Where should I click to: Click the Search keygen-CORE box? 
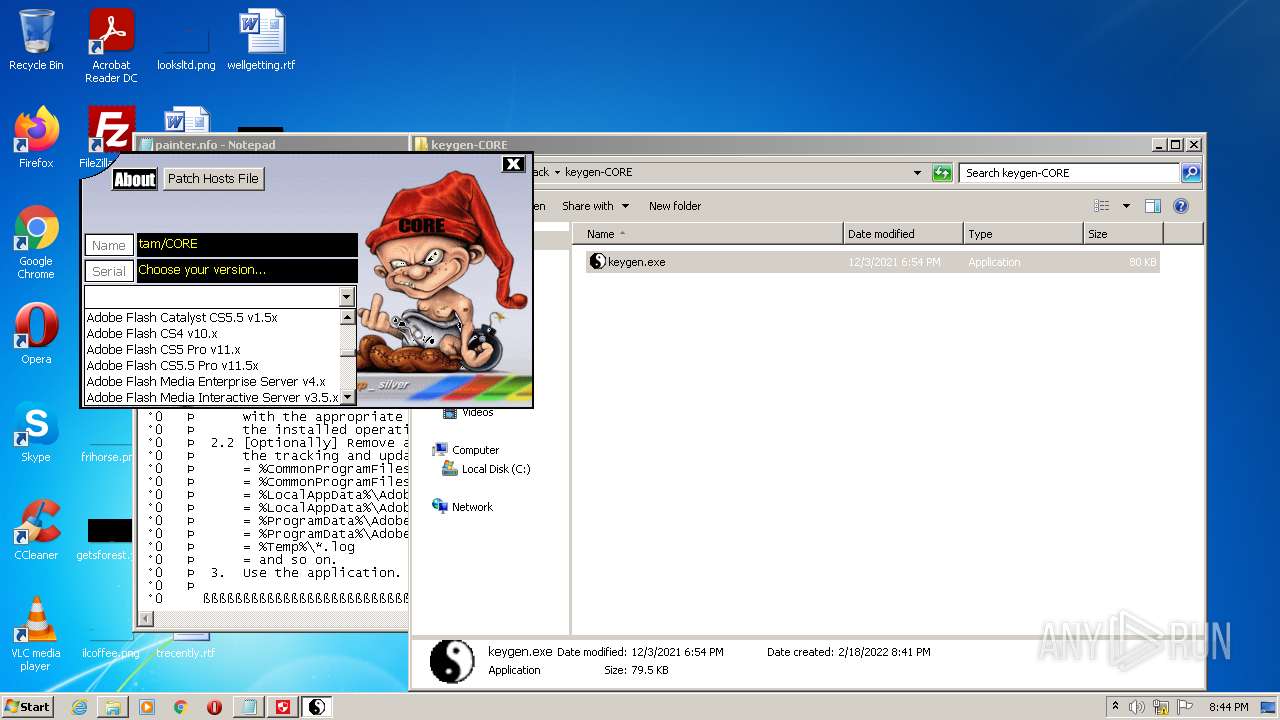1069,173
